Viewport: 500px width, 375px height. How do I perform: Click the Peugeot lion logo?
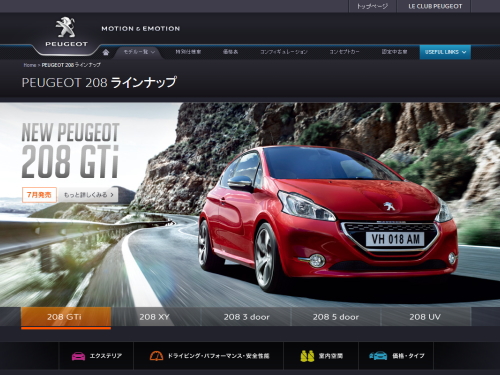pos(66,32)
